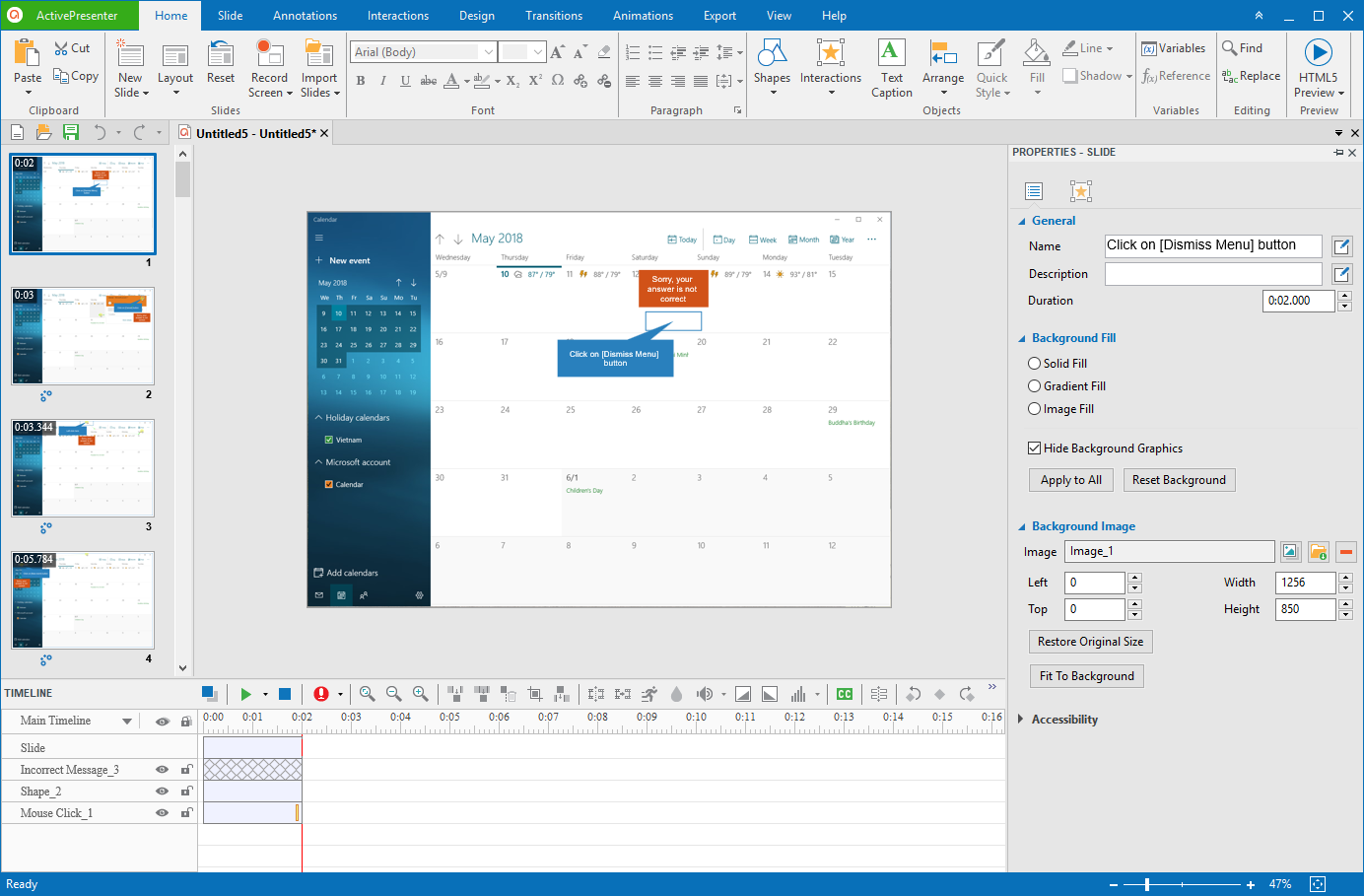1364x896 pixels.
Task: Open the New Slide dropdown
Action: click(130, 93)
